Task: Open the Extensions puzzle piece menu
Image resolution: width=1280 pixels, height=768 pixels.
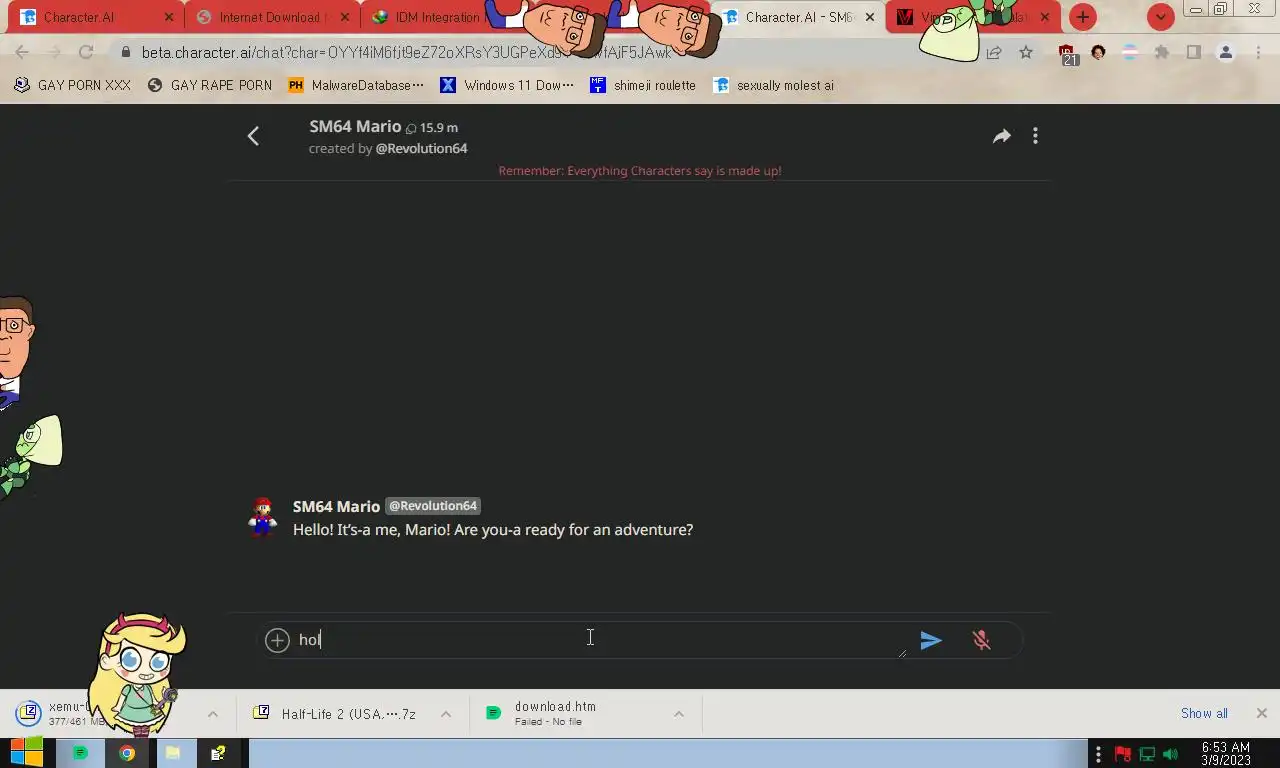Action: tap(1162, 52)
